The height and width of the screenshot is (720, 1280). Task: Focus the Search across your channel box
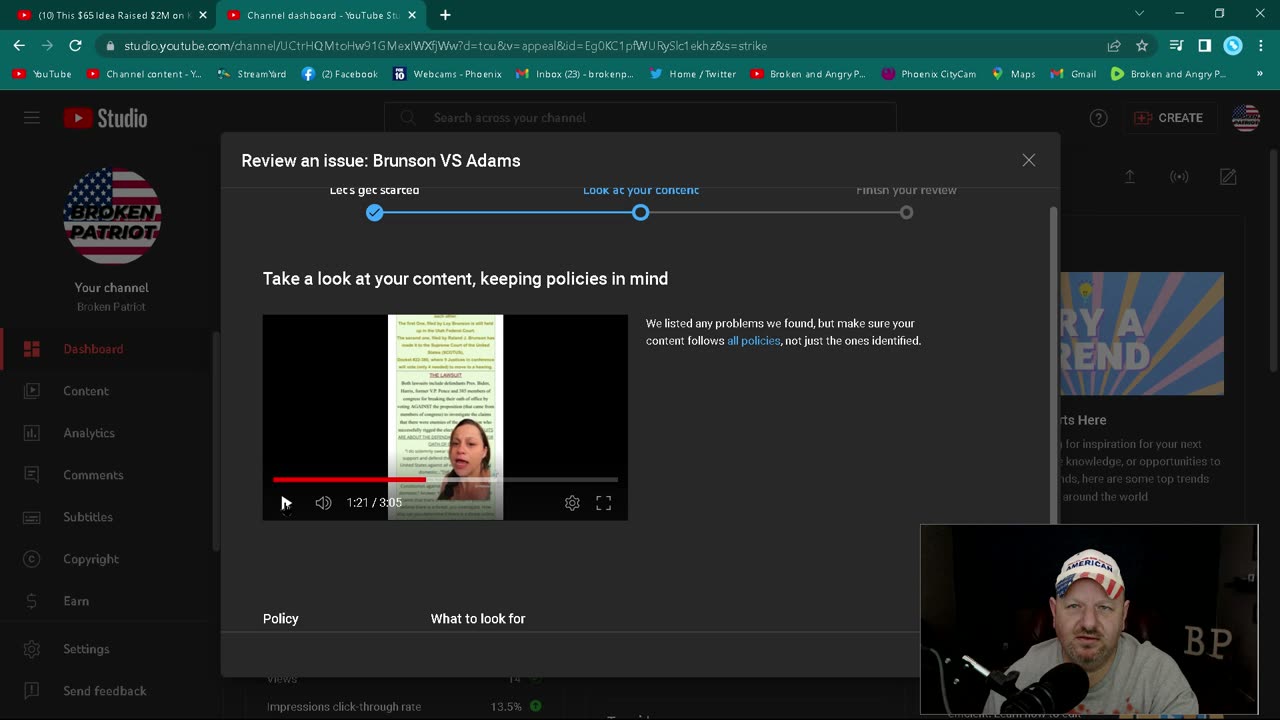640,118
